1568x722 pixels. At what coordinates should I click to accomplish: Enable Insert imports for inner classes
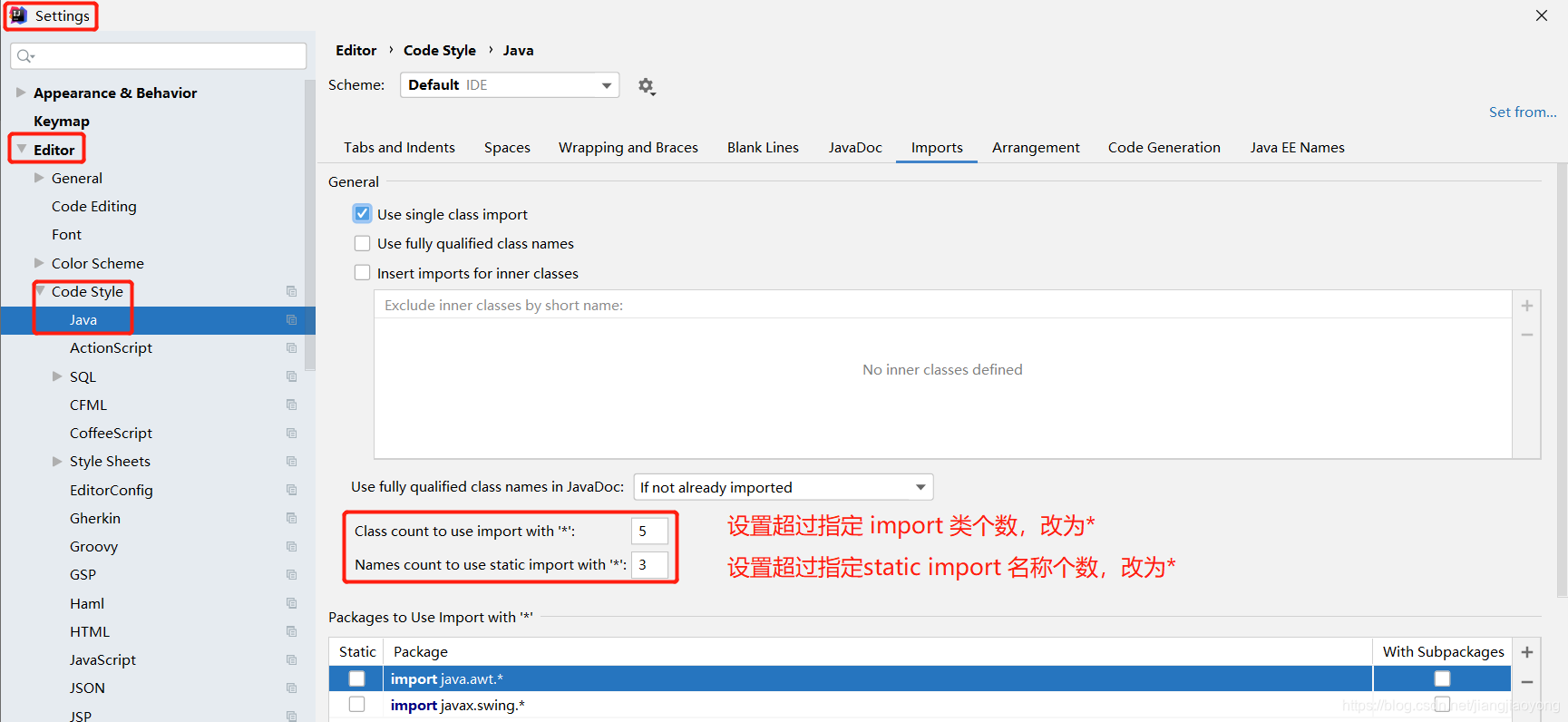point(363,272)
